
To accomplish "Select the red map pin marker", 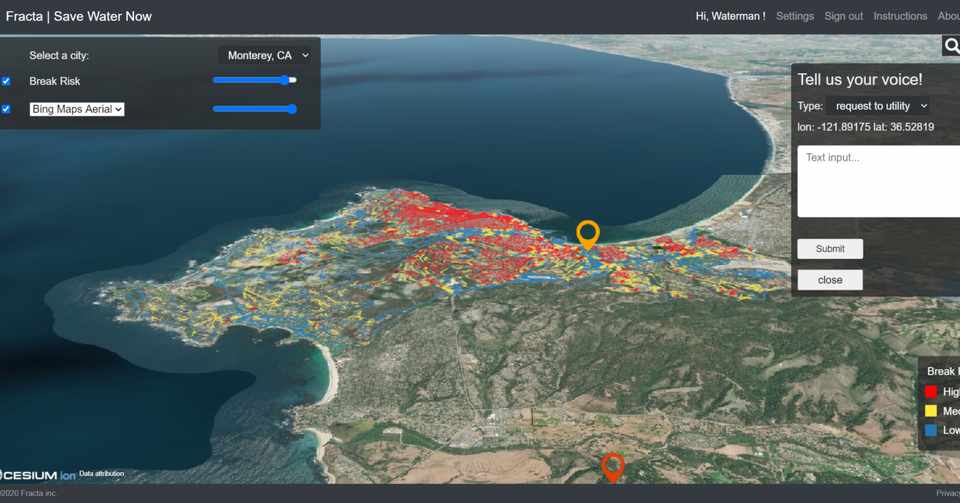I will (613, 468).
